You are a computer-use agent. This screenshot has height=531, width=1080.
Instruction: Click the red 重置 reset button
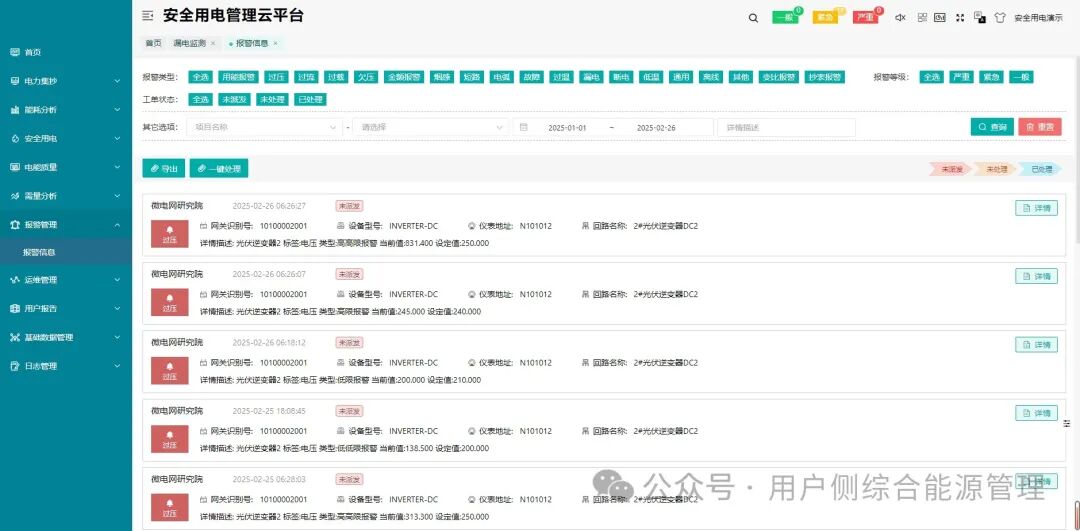1039,127
